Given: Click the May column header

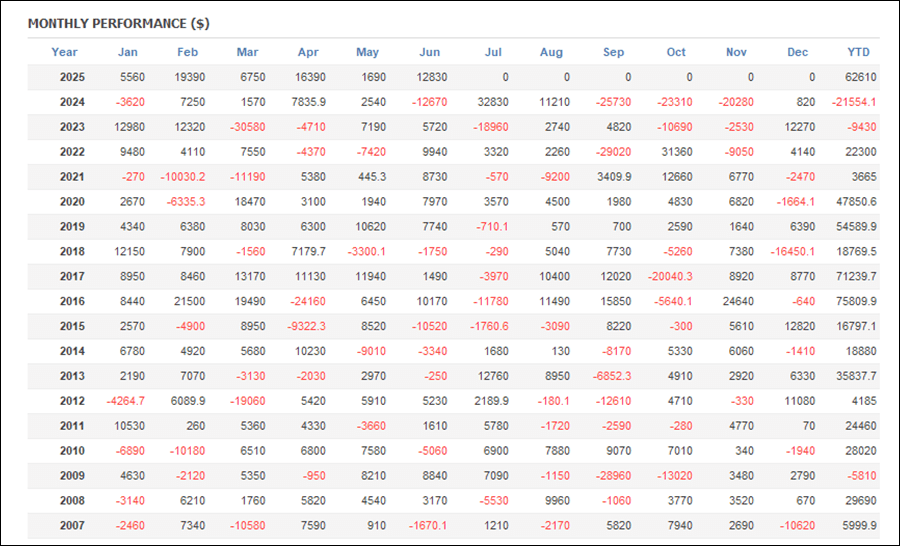Looking at the screenshot, I should coord(367,52).
